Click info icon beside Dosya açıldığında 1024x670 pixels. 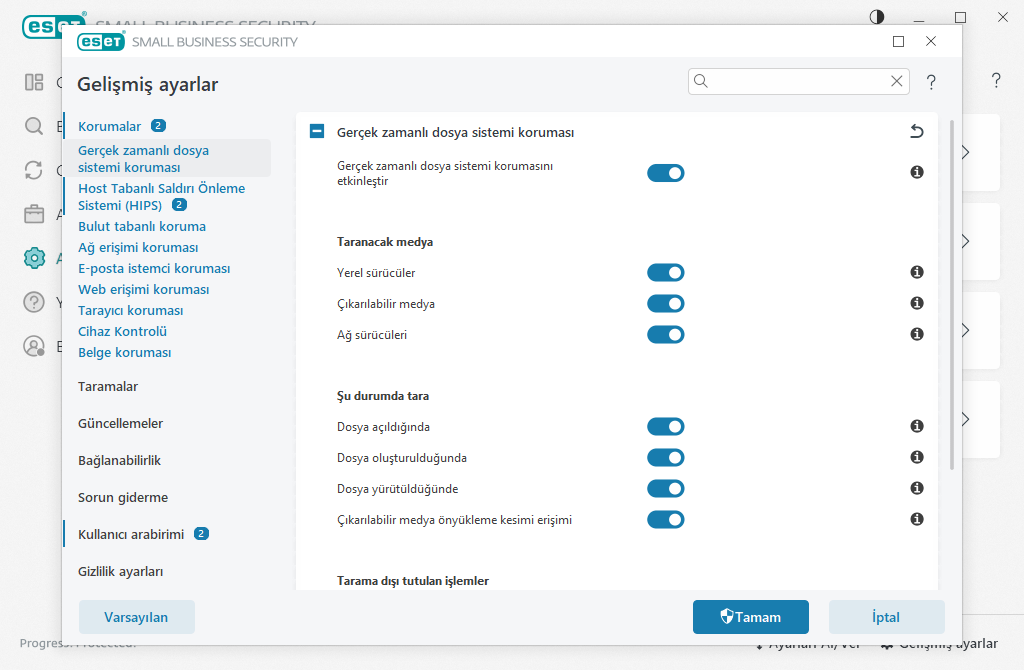click(x=916, y=426)
